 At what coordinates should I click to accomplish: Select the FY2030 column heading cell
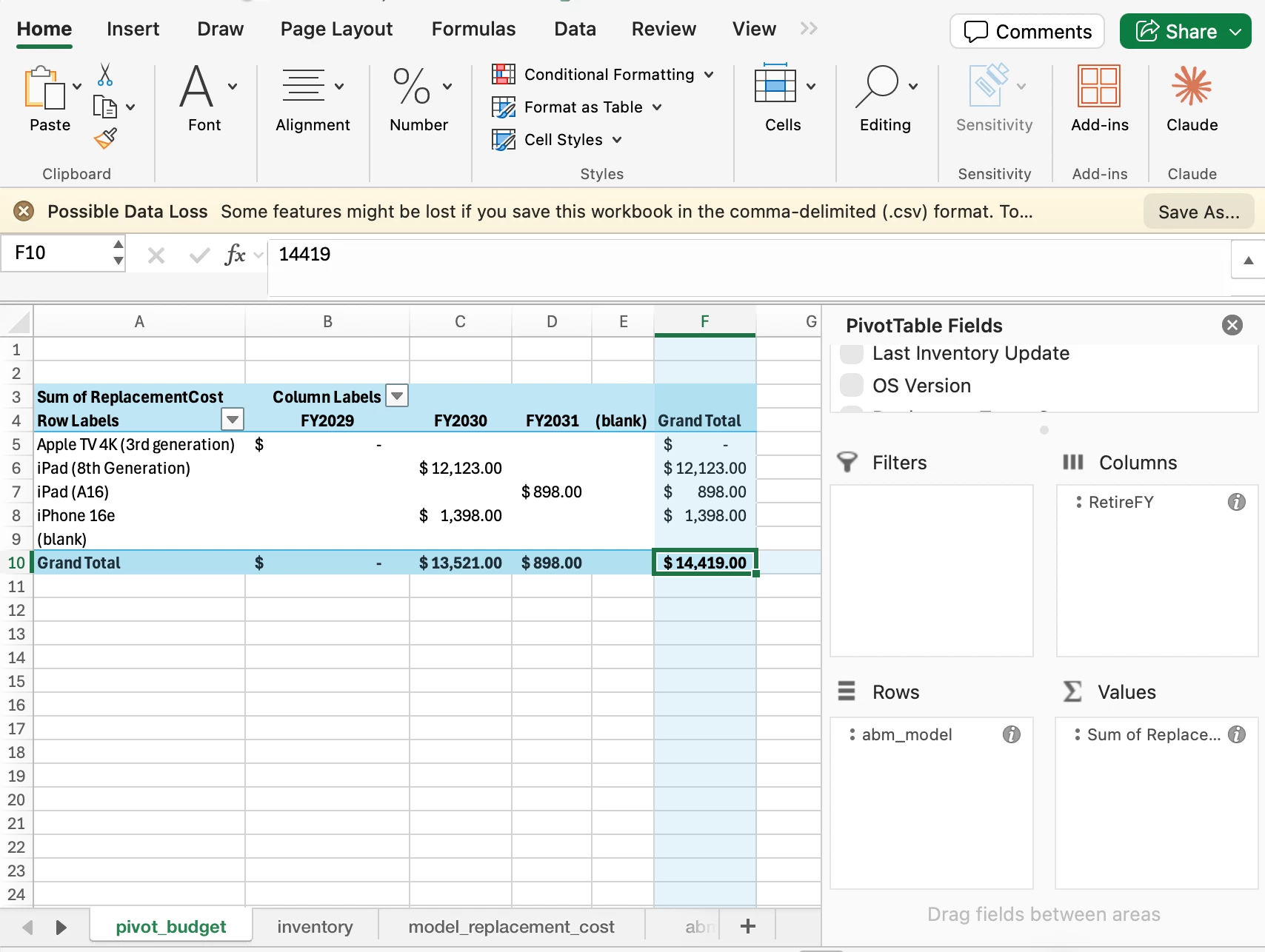460,420
